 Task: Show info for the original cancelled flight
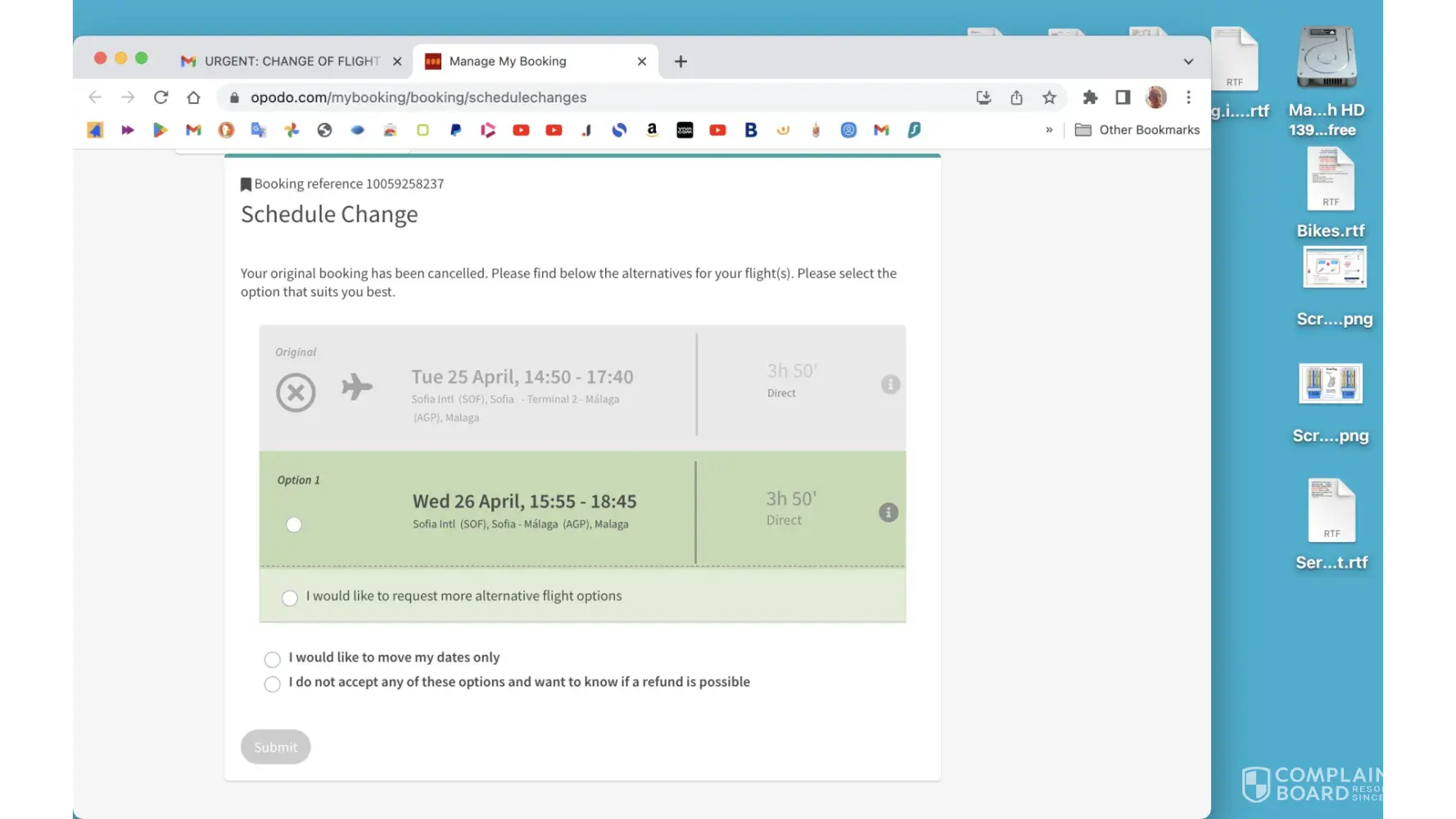890,384
